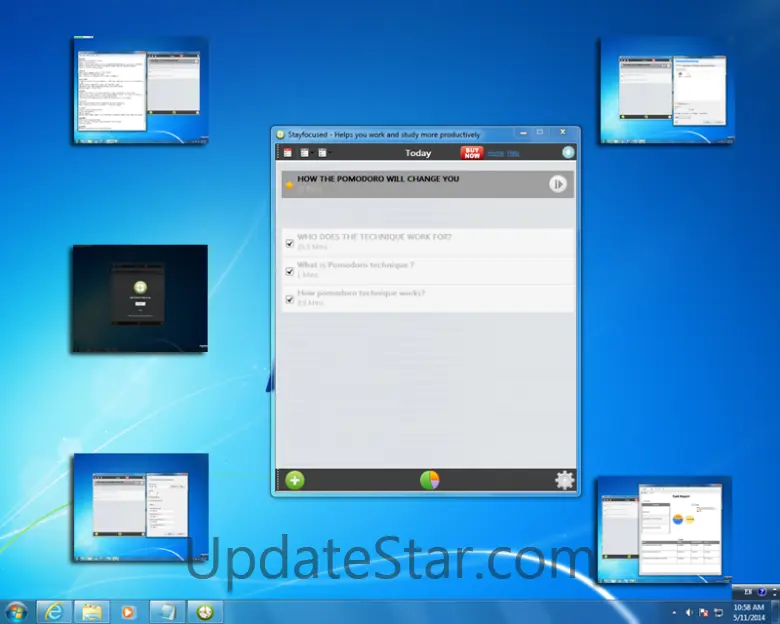The image size is (780, 624).
Task: Add new task with green plus button
Action: tap(295, 480)
